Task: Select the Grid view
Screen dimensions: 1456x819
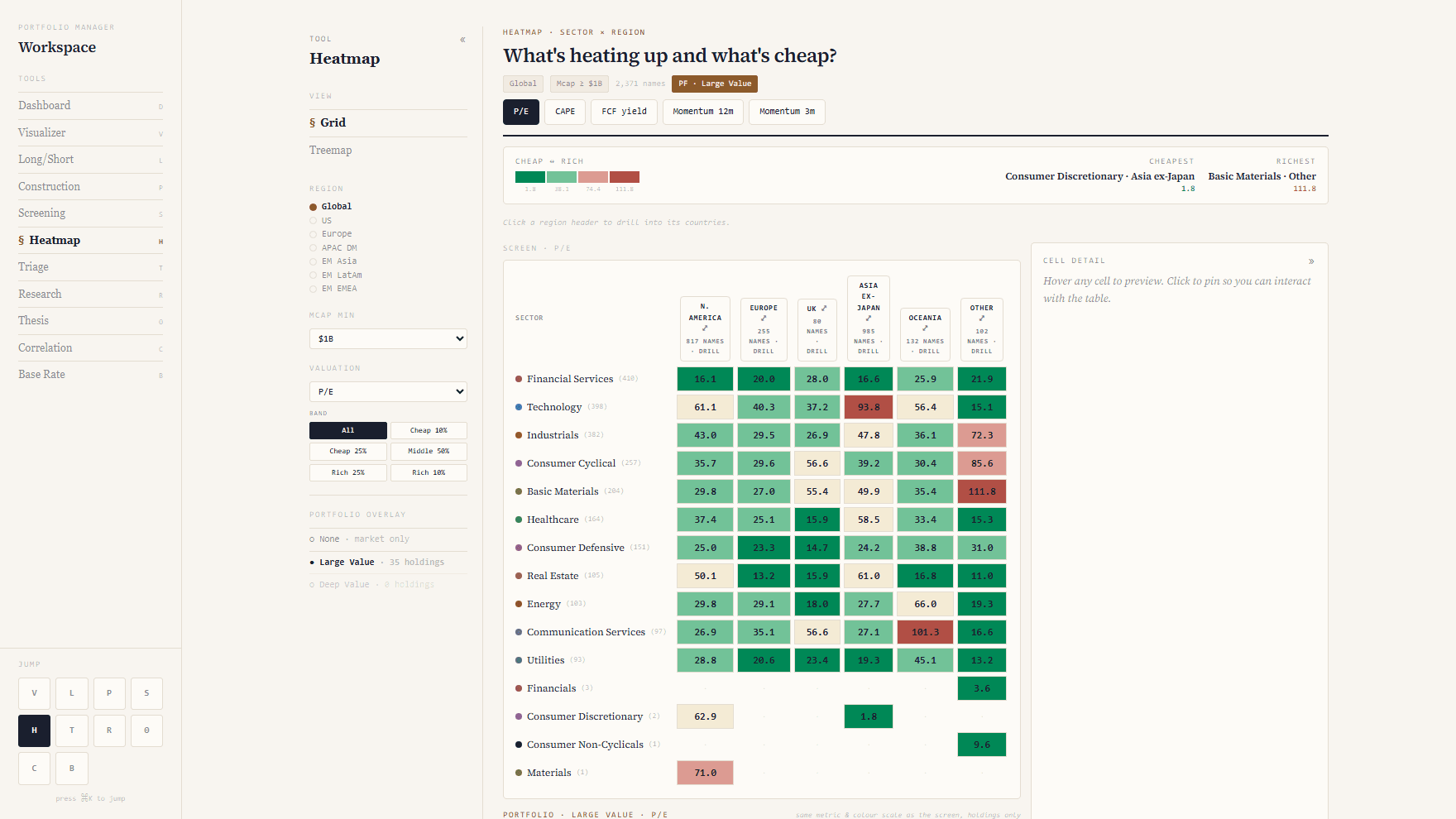Action: pos(388,122)
